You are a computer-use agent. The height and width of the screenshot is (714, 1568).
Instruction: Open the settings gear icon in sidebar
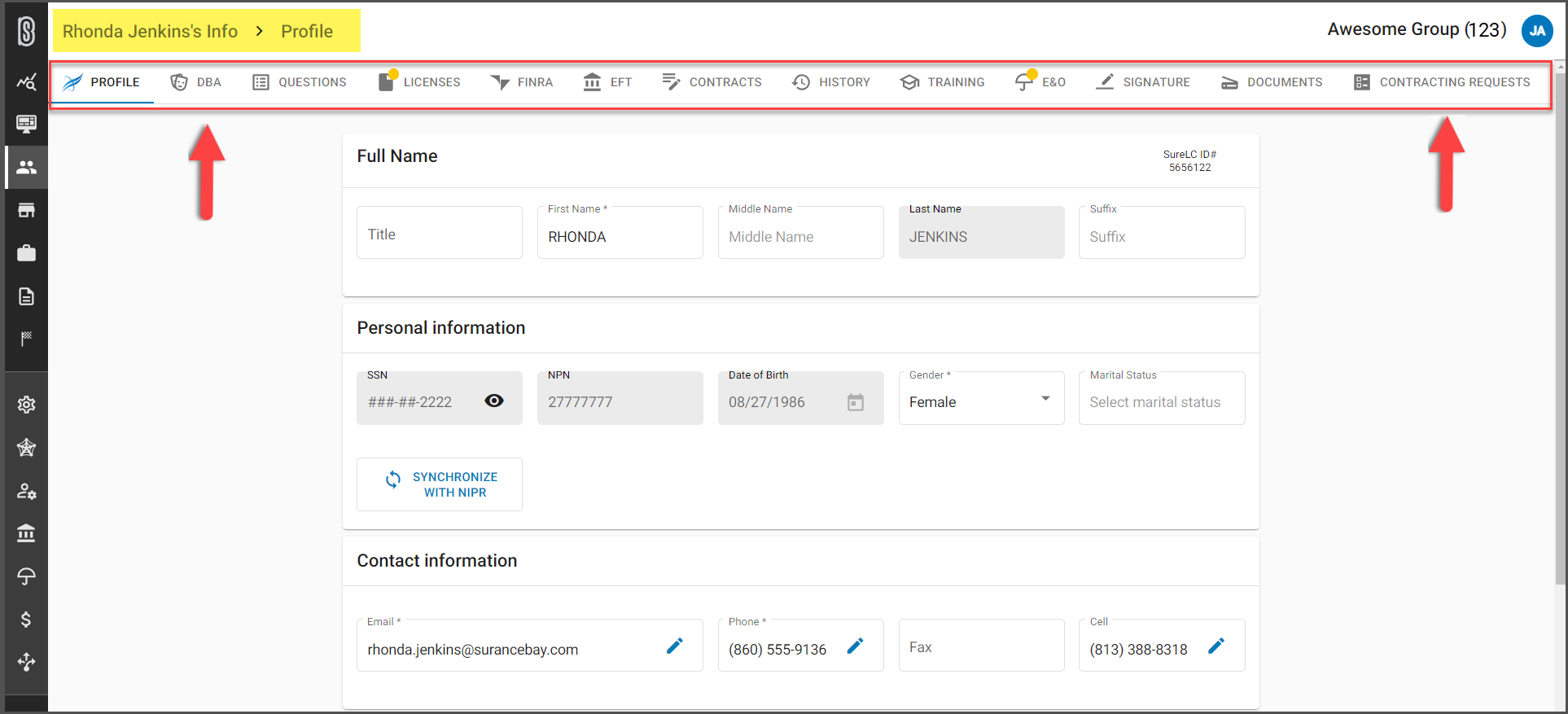[26, 405]
